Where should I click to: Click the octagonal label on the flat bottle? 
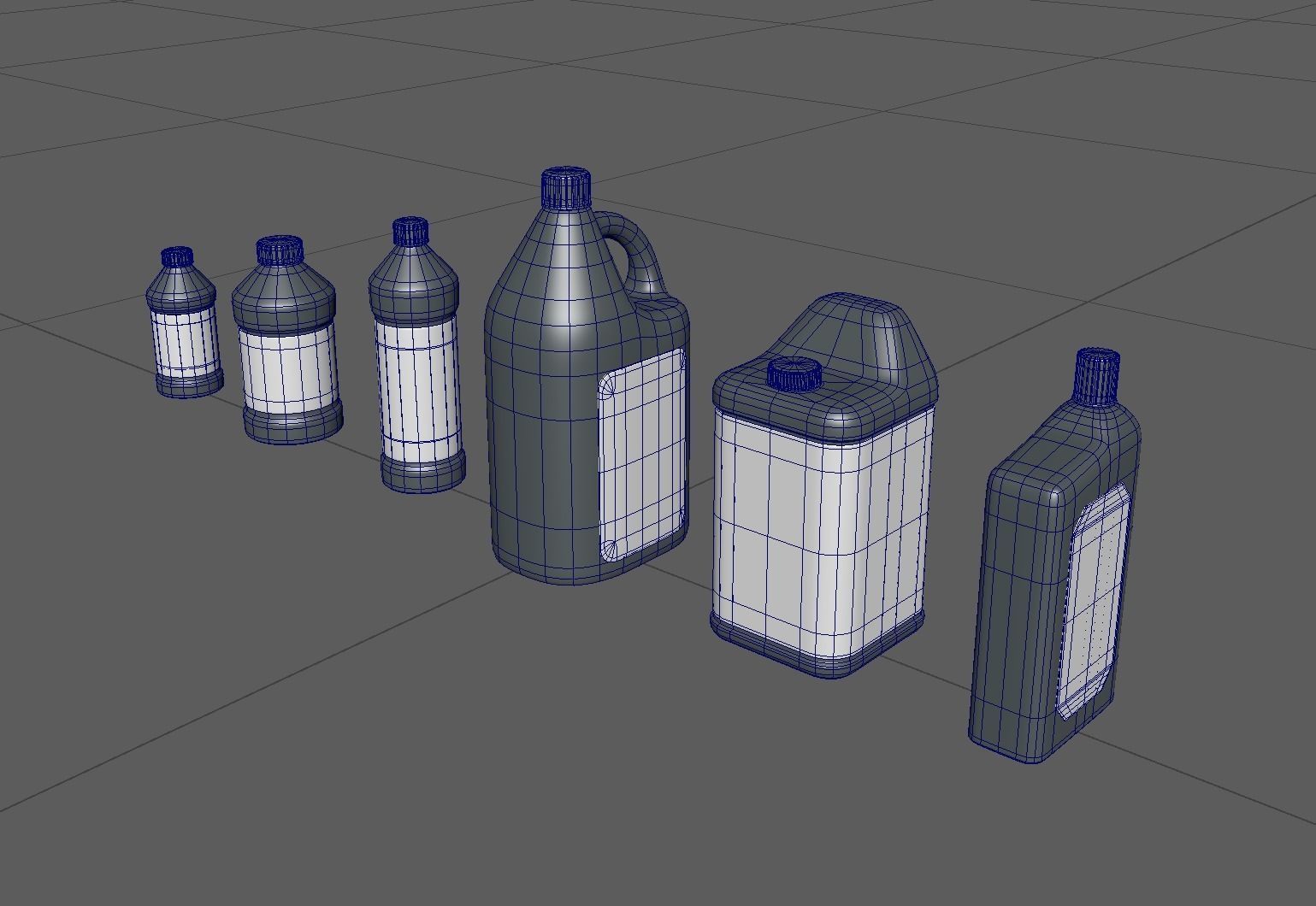click(x=1093, y=601)
